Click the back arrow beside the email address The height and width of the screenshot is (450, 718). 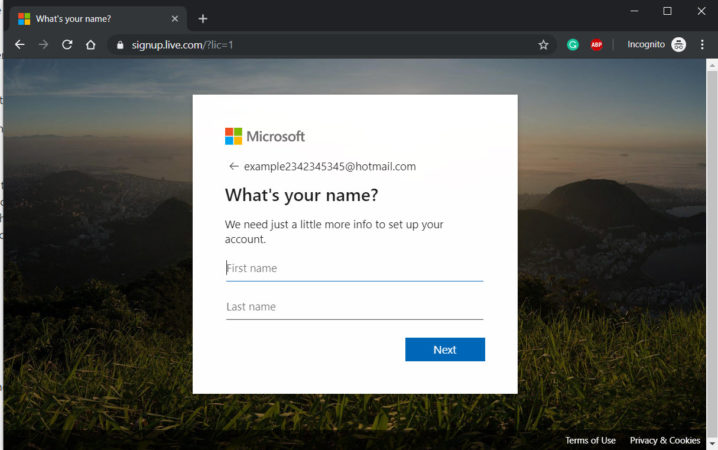tap(234, 166)
